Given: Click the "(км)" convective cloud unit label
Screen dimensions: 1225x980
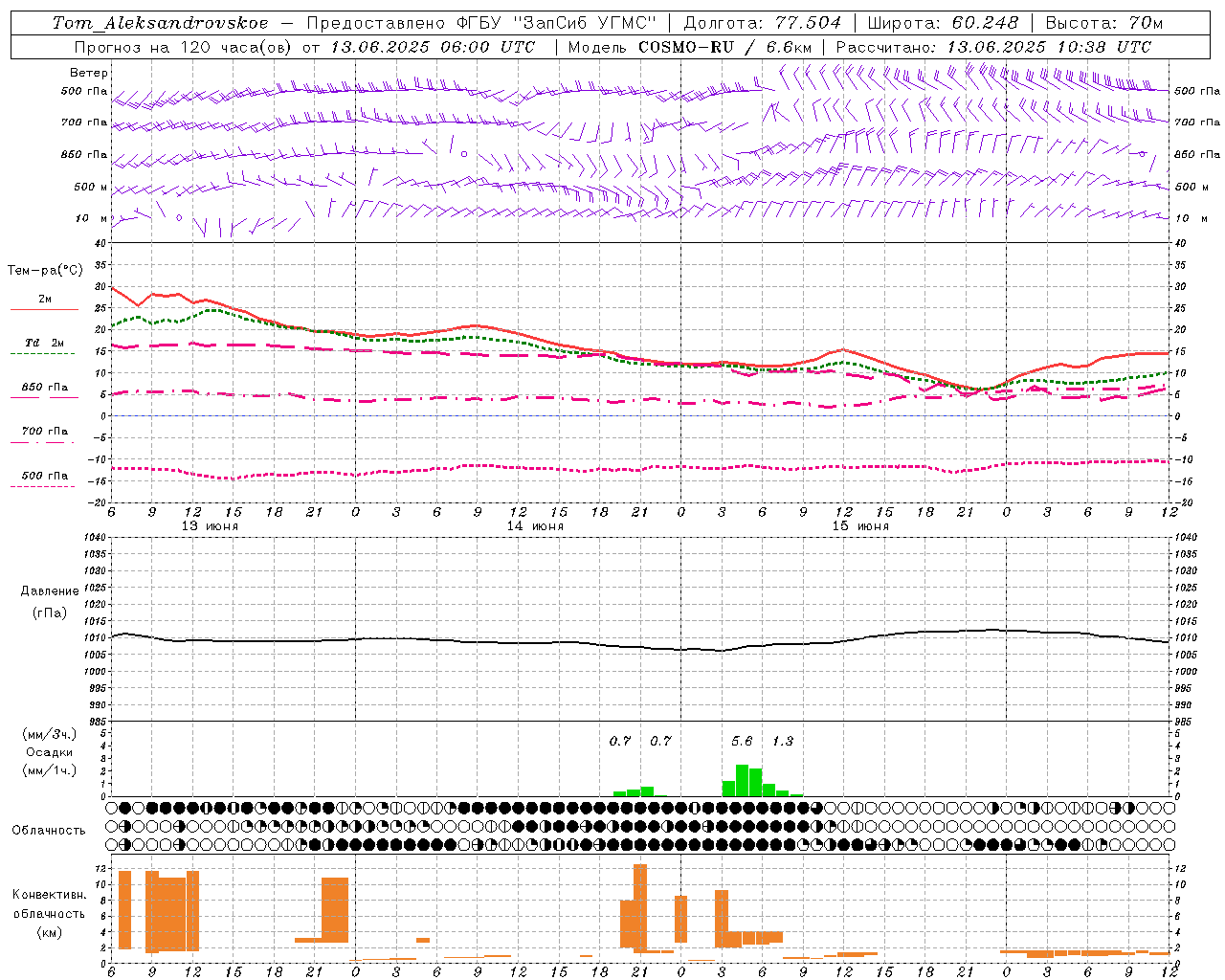Looking at the screenshot, I should pos(49,932).
